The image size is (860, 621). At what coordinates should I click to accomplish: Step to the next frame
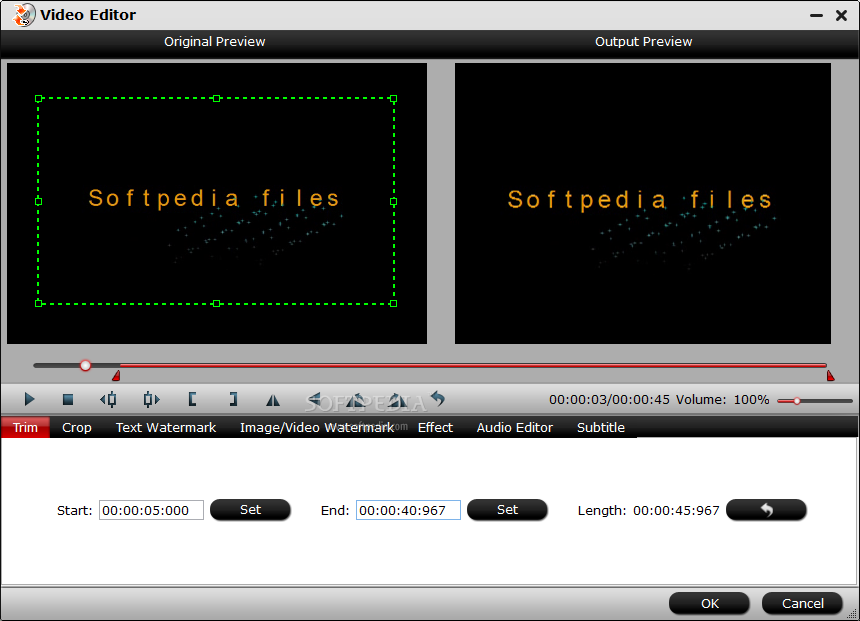click(x=151, y=399)
